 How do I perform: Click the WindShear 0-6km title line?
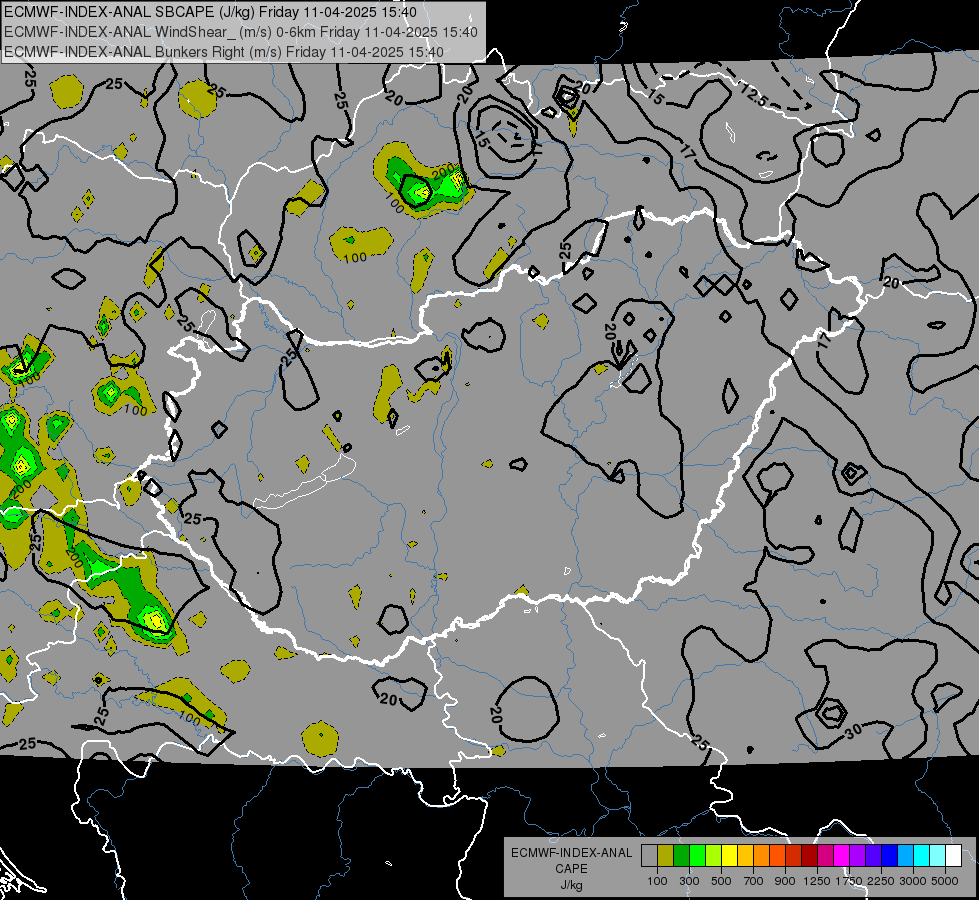241,32
